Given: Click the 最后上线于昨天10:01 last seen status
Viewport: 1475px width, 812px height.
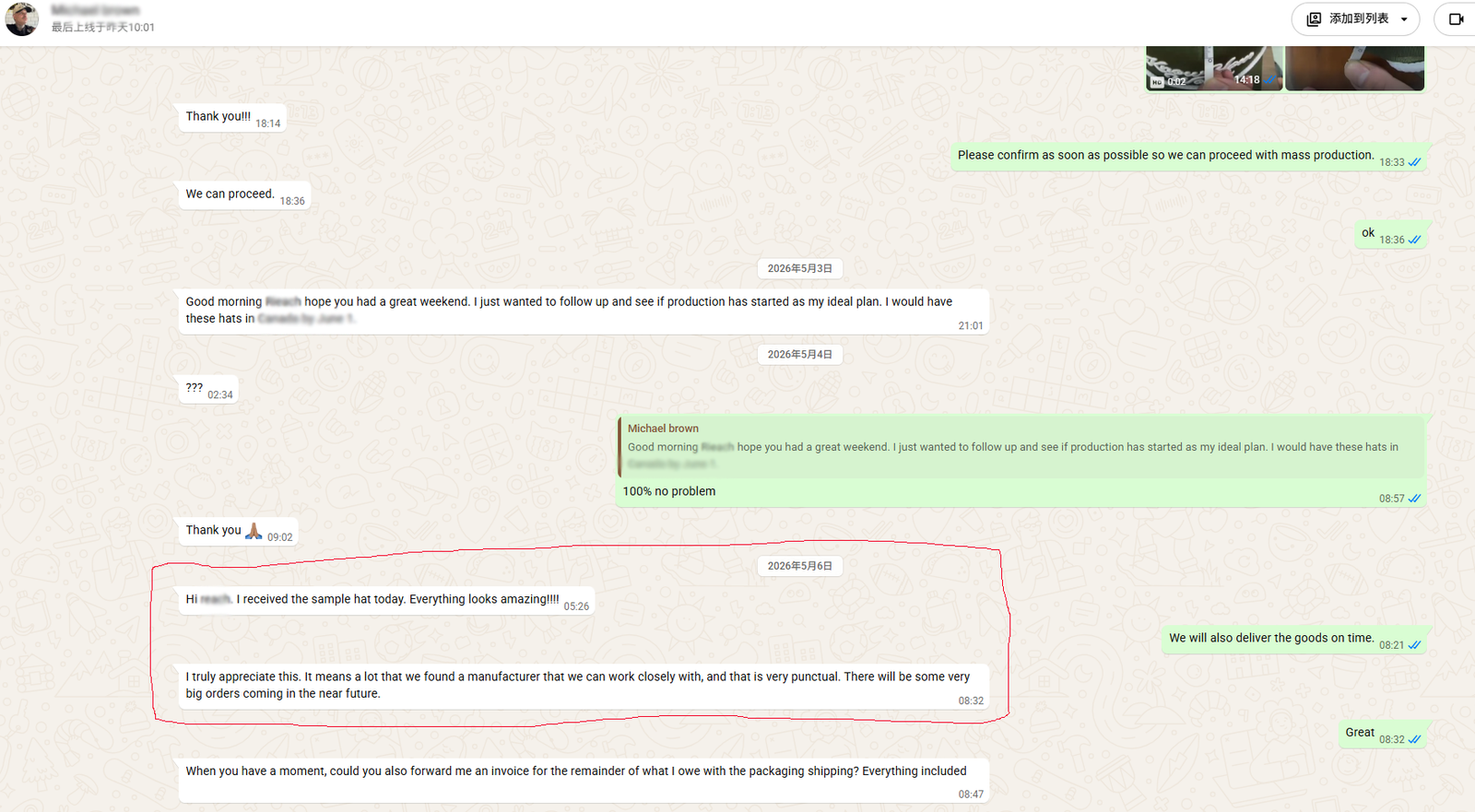Looking at the screenshot, I should click(103, 28).
